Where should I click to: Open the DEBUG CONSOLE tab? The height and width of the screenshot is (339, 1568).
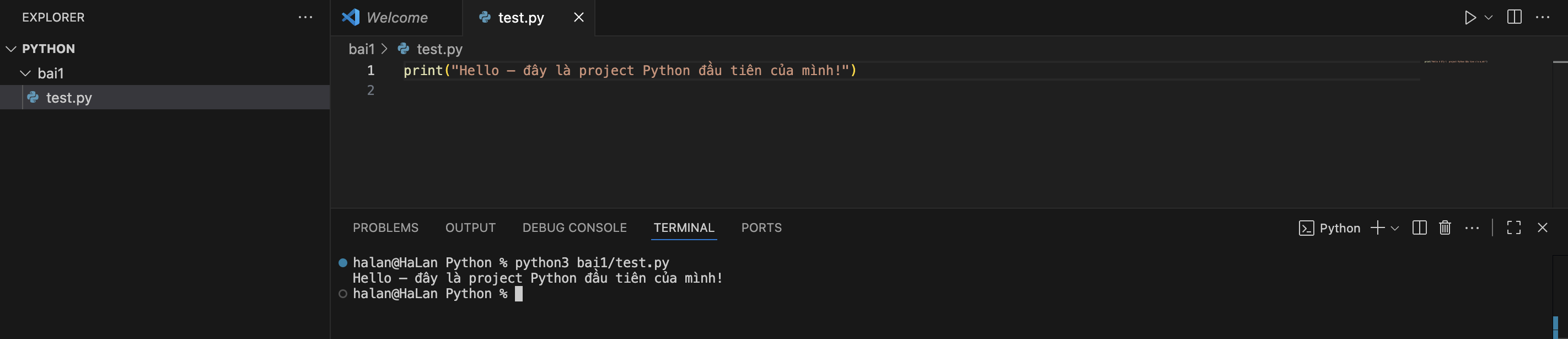[574, 228]
